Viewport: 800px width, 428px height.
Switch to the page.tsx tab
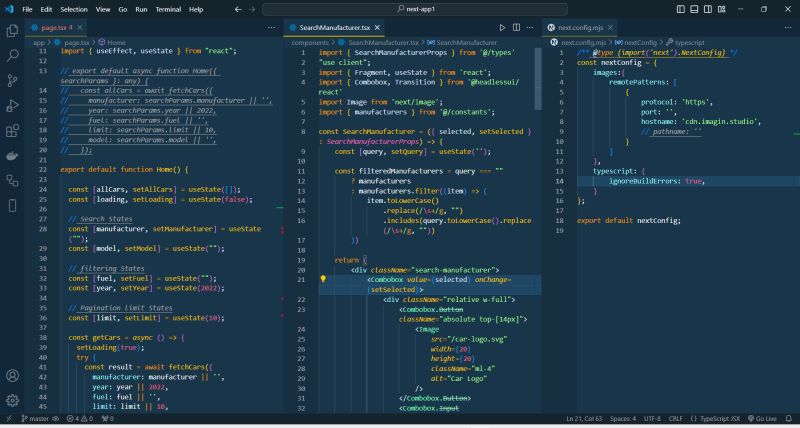(x=56, y=28)
